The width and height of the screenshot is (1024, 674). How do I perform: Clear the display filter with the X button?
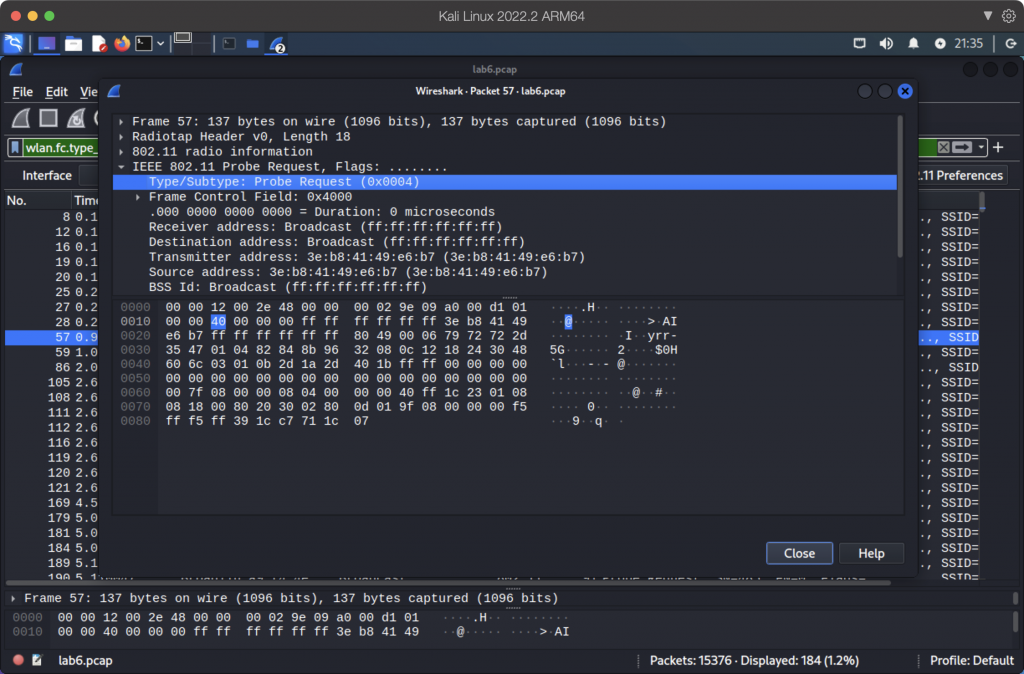click(943, 148)
